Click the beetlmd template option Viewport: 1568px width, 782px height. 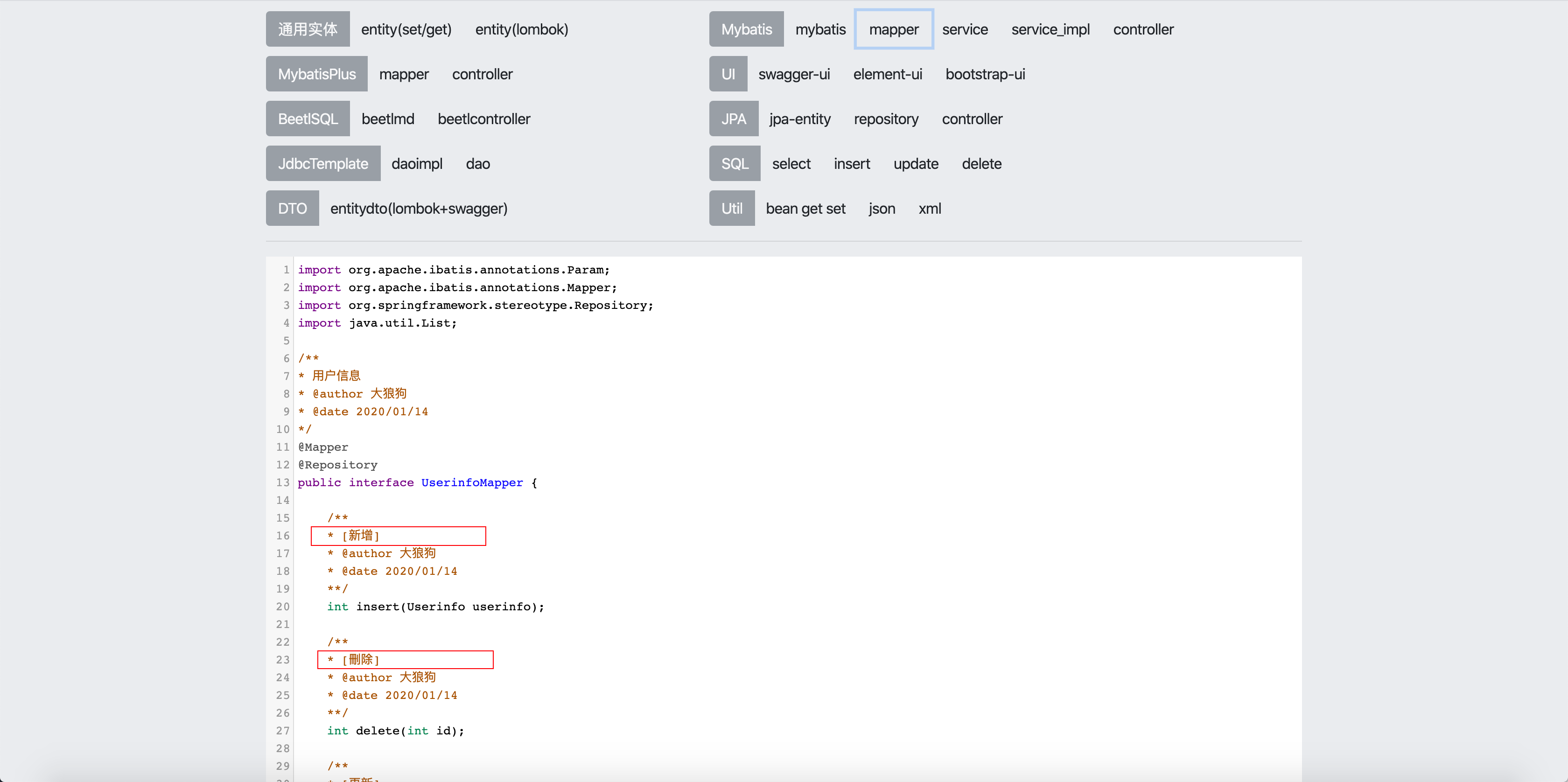tap(388, 119)
